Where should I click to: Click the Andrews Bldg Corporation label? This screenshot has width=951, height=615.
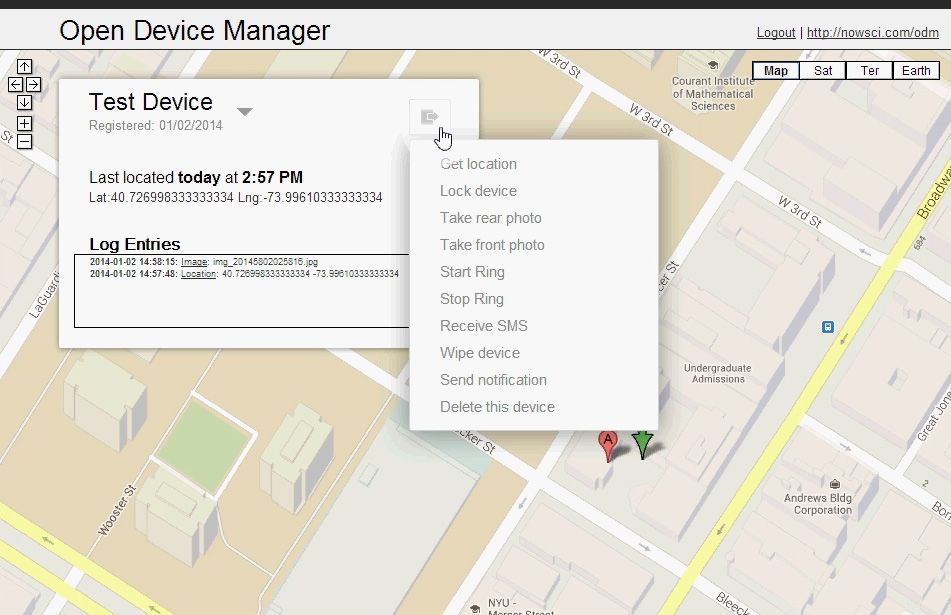pyautogui.click(x=818, y=504)
